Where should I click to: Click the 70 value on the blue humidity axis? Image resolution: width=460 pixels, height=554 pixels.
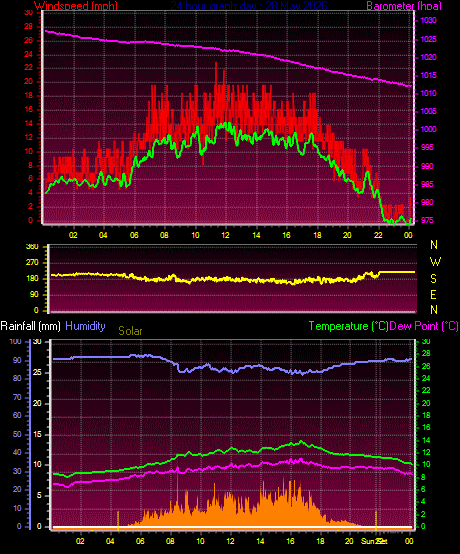[17, 397]
